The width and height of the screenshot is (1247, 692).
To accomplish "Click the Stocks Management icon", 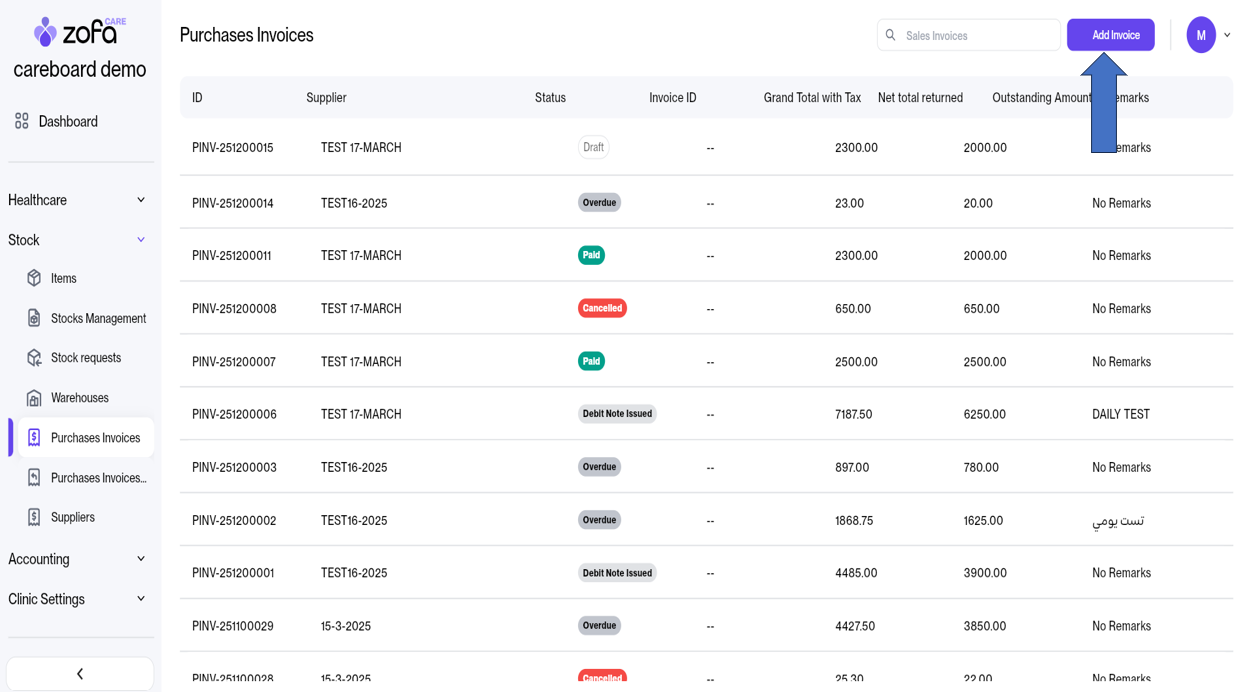I will 34,318.
